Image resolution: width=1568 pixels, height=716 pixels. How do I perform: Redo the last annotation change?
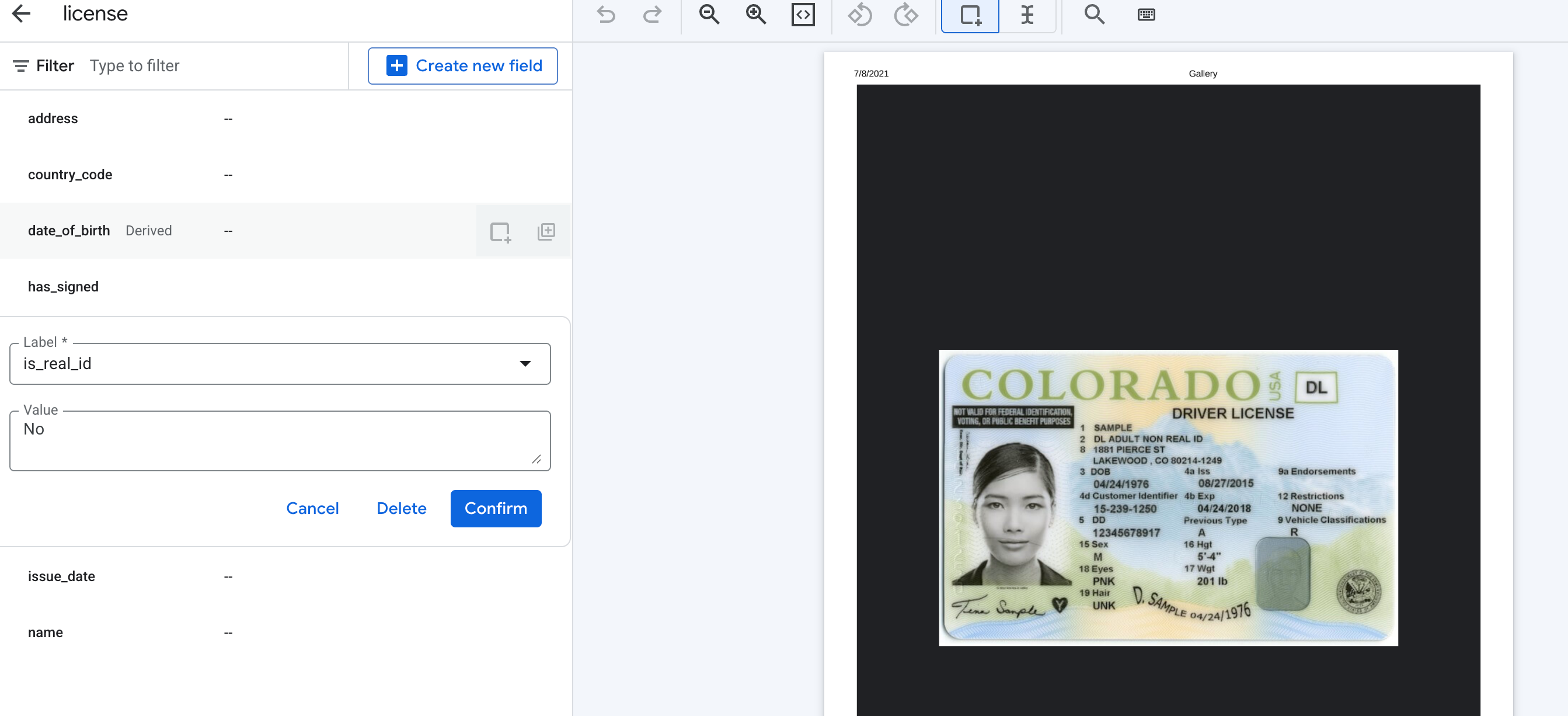point(652,15)
